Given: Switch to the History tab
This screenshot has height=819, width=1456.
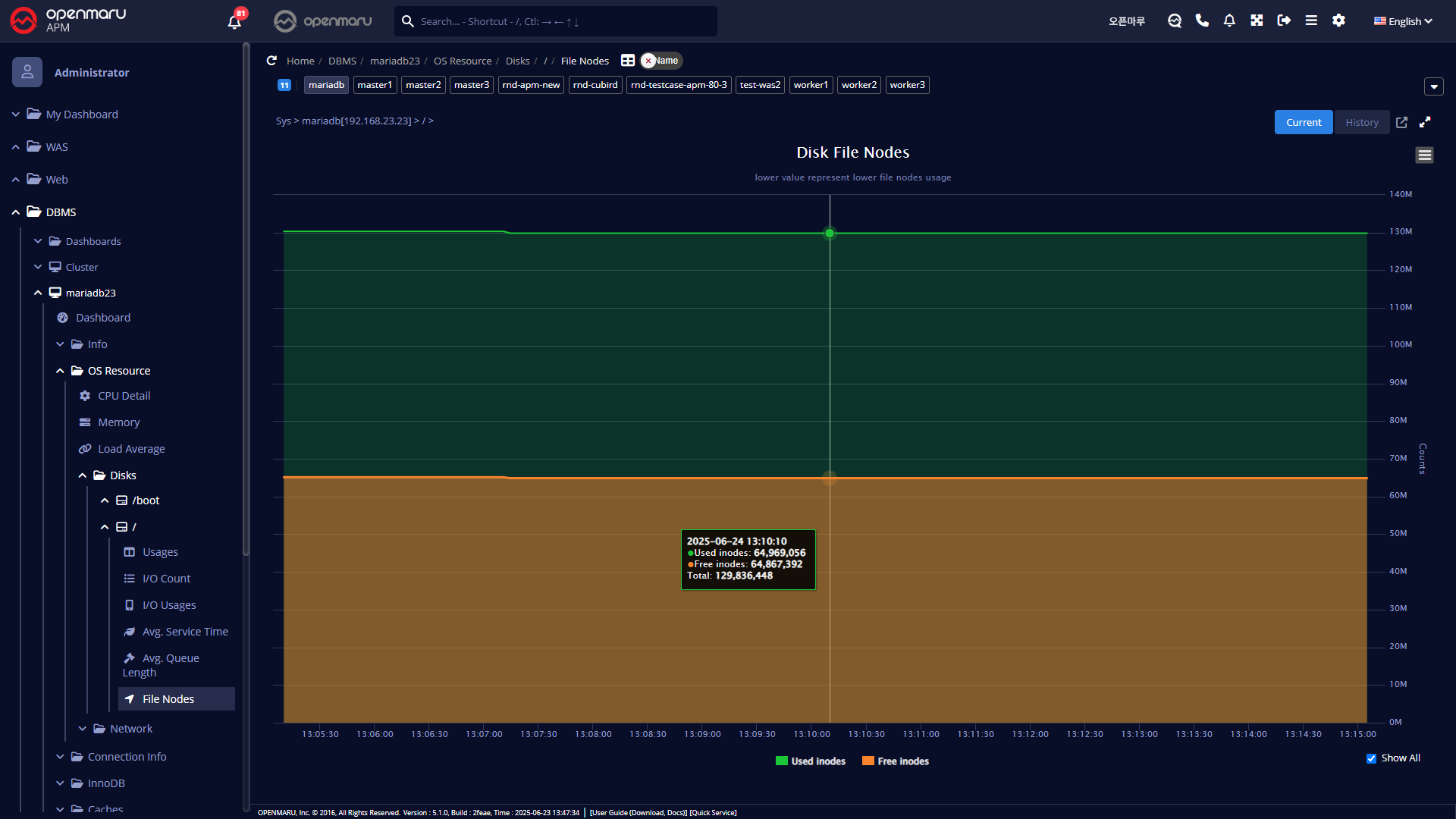Looking at the screenshot, I should pos(1362,122).
